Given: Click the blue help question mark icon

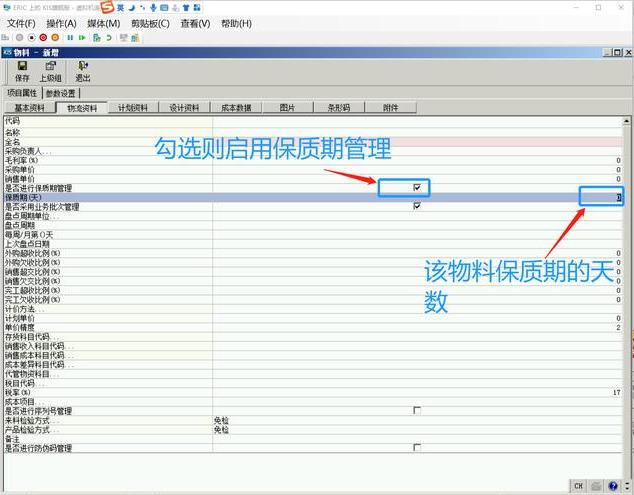Looking at the screenshot, I should pyautogui.click(x=613, y=486).
